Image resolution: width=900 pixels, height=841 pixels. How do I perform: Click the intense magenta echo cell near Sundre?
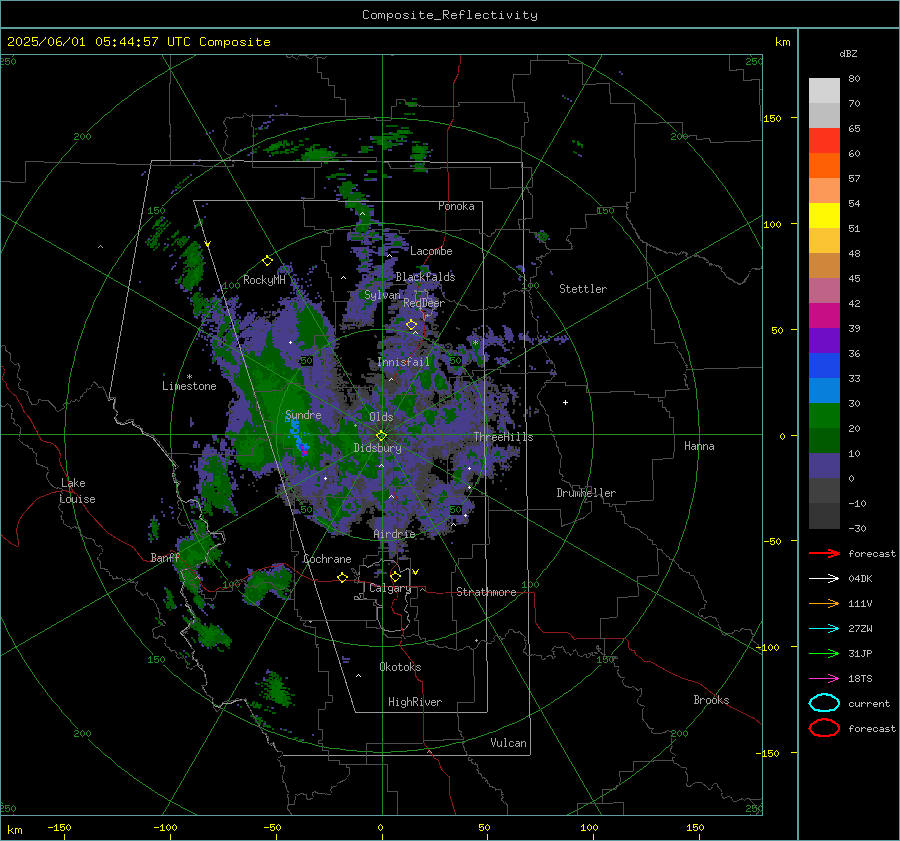[x=303, y=451]
